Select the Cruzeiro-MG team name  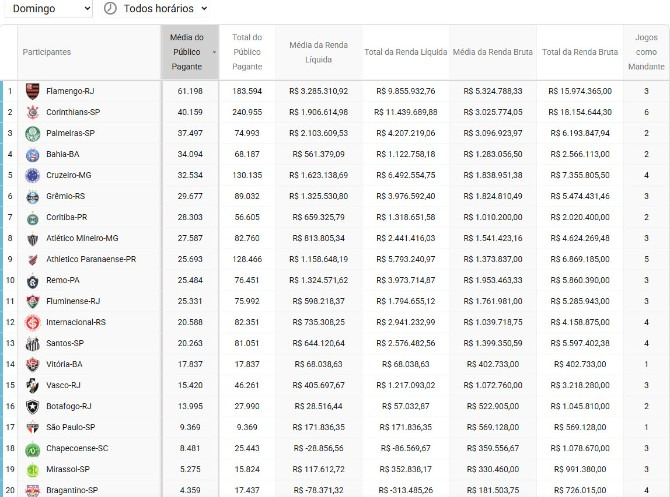click(68, 175)
